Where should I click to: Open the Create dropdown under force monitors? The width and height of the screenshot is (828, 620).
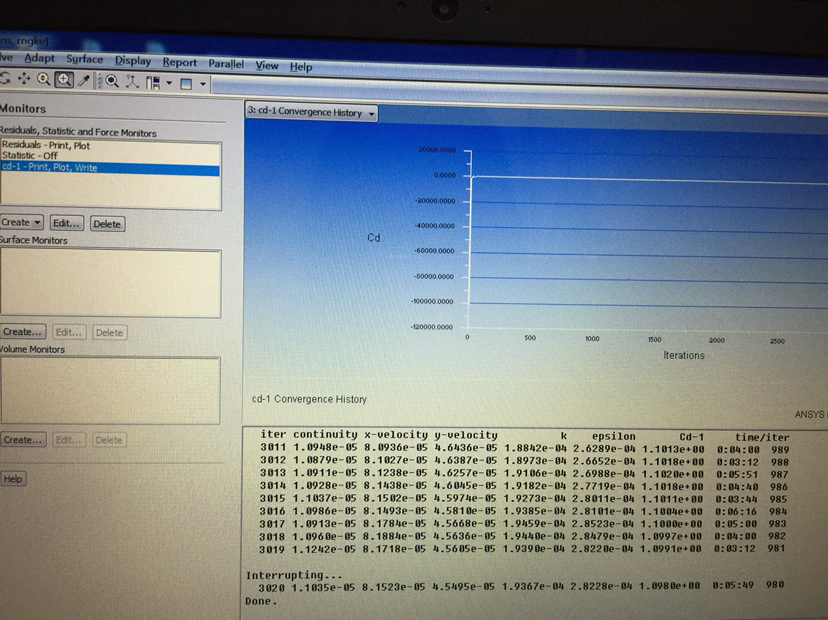click(x=21, y=222)
